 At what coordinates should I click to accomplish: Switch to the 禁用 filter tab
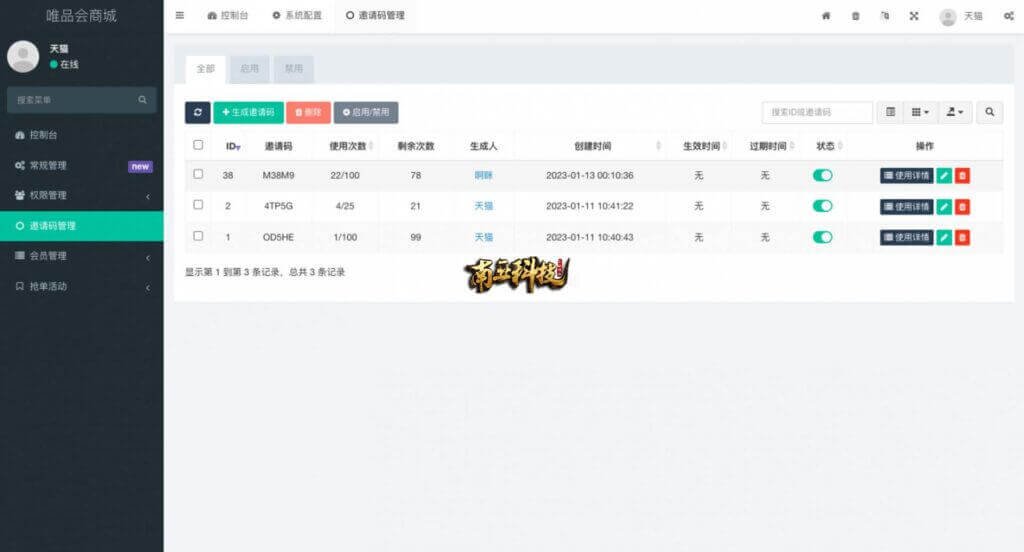point(293,69)
